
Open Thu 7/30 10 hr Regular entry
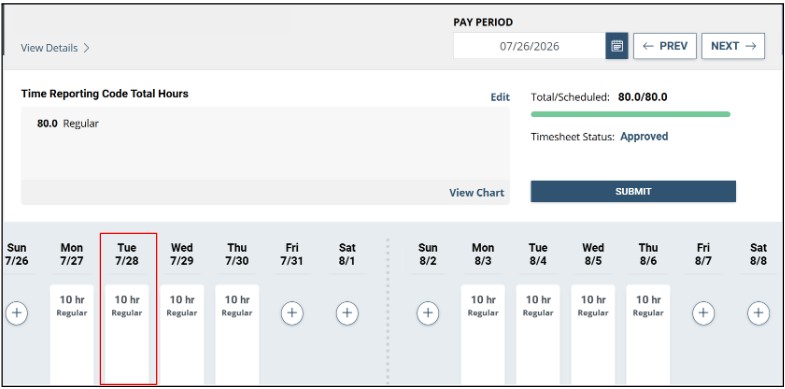coord(237,334)
